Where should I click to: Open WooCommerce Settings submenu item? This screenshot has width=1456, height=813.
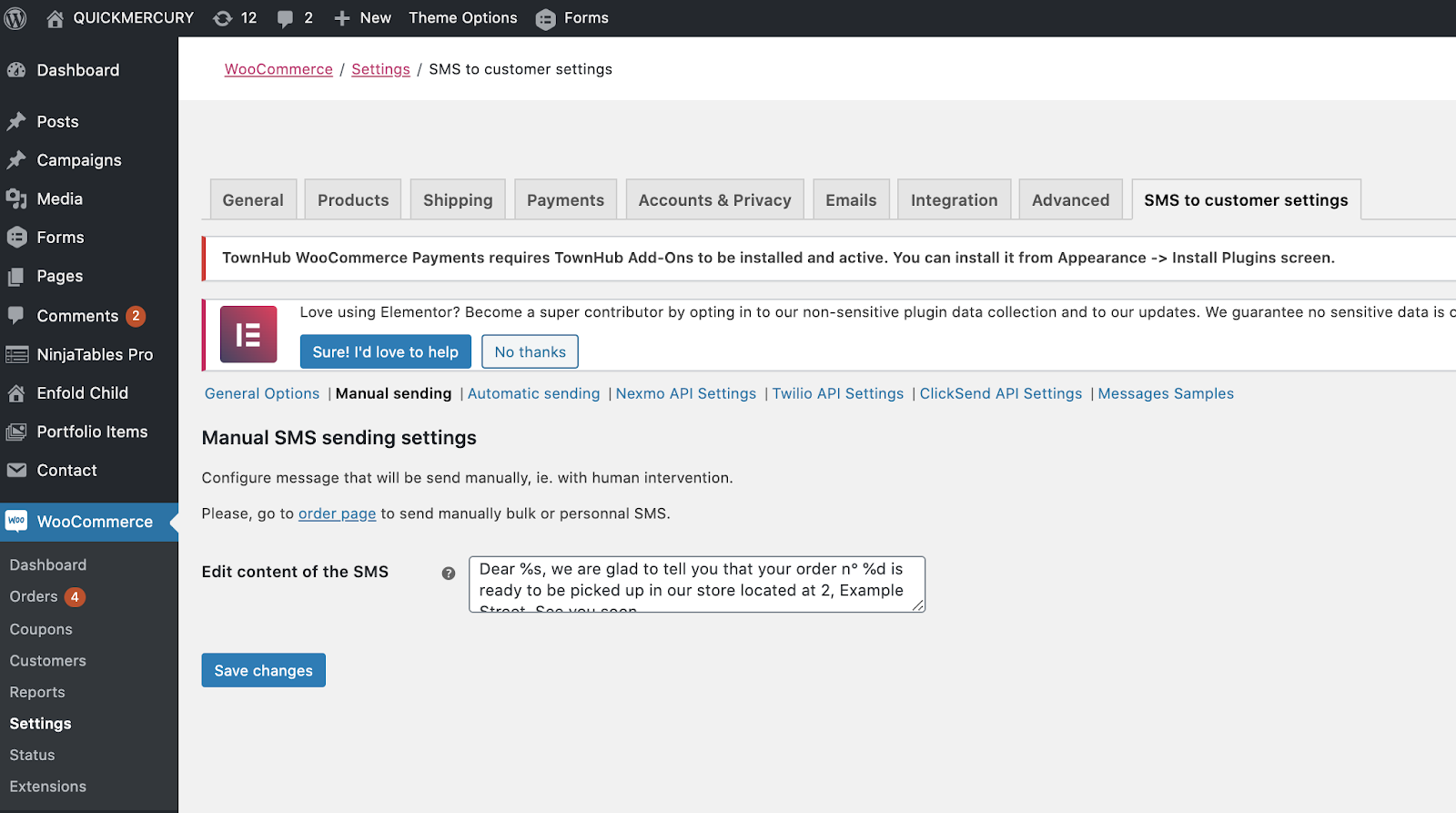tap(41, 724)
